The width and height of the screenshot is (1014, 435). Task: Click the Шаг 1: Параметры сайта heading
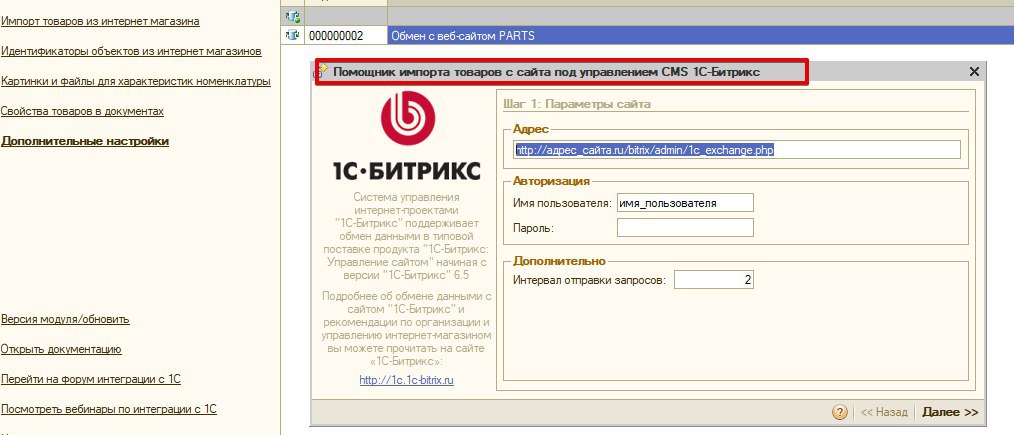point(577,104)
